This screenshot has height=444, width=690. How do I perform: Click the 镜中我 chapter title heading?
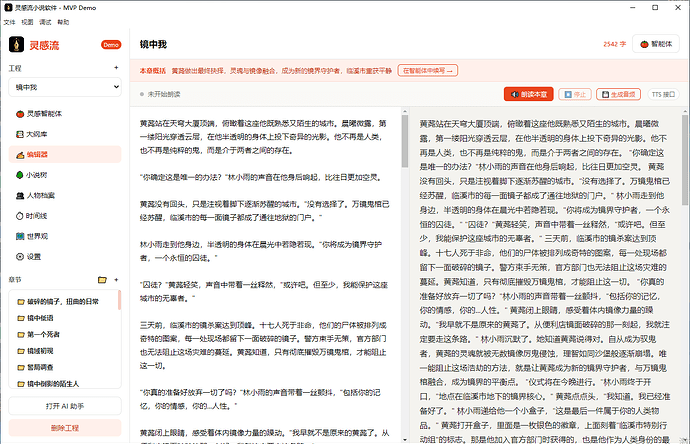coord(153,44)
